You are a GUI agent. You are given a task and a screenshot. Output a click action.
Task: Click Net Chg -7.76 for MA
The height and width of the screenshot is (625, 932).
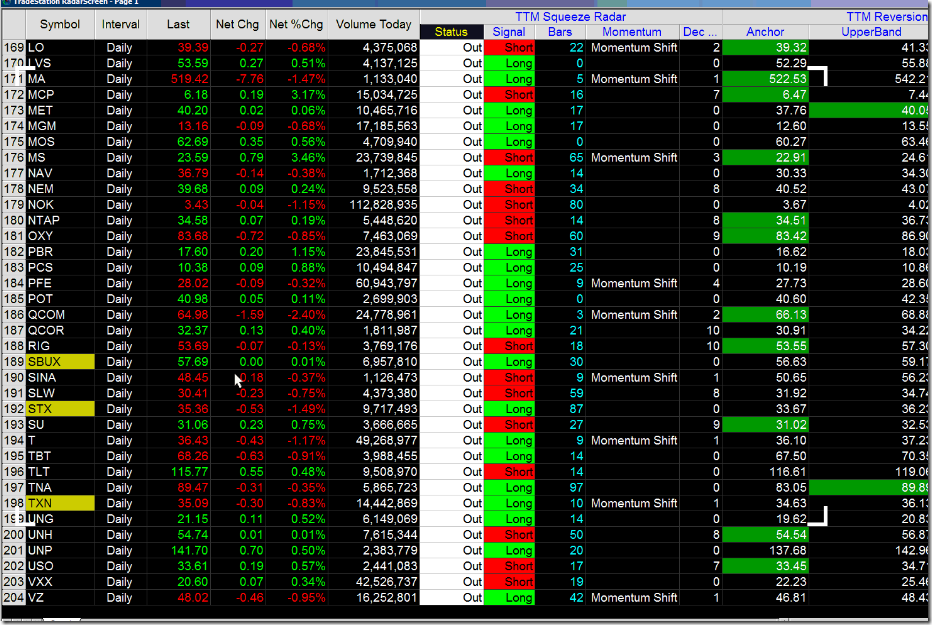[249, 79]
